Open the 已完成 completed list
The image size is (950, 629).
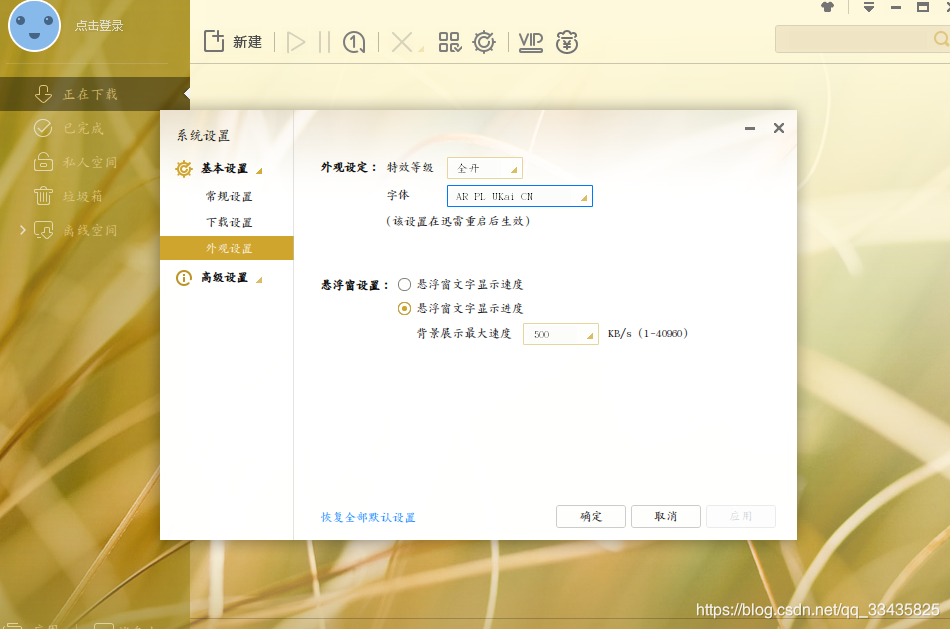tap(95, 128)
